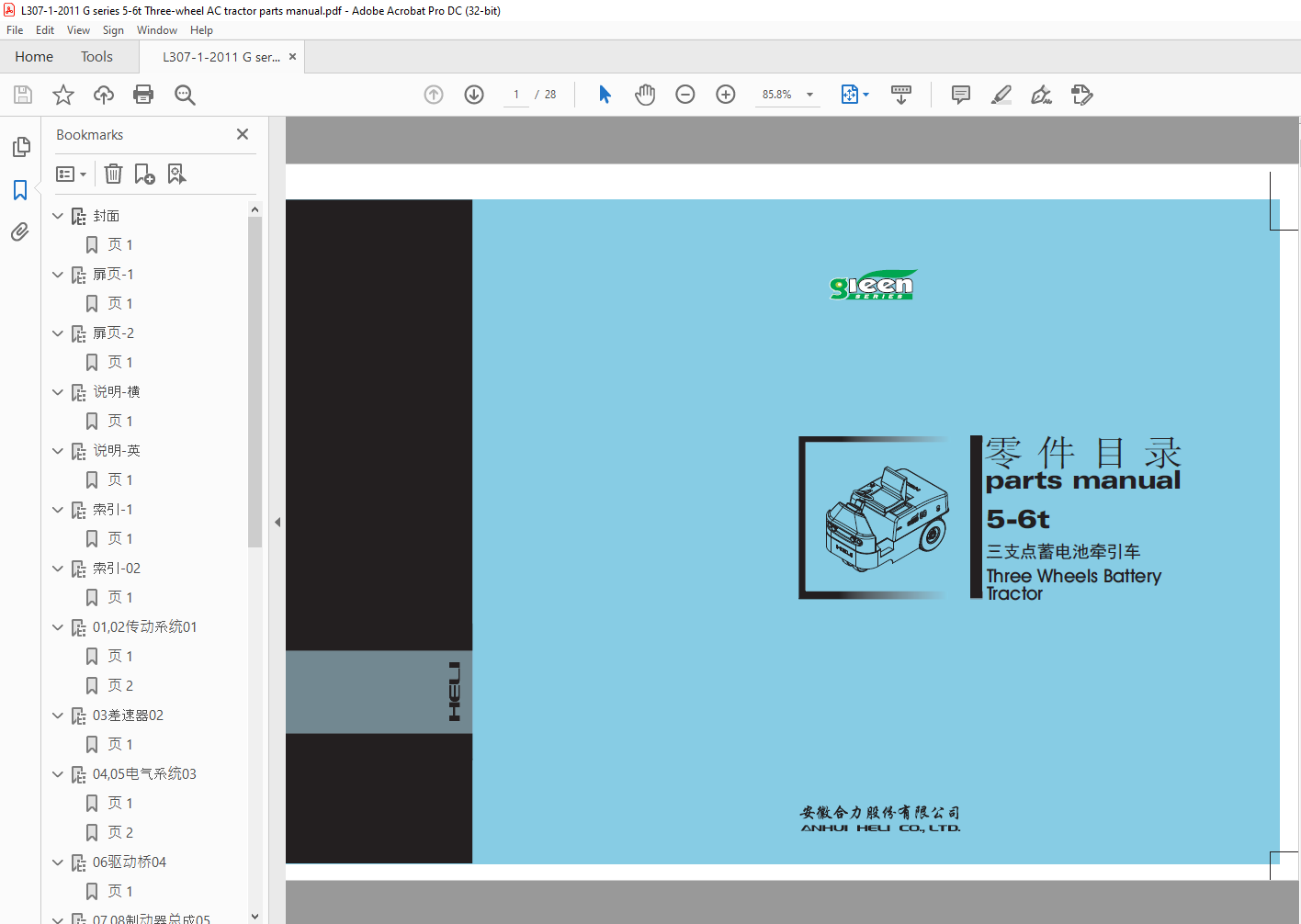Add a new bookmark icon

coord(145,174)
